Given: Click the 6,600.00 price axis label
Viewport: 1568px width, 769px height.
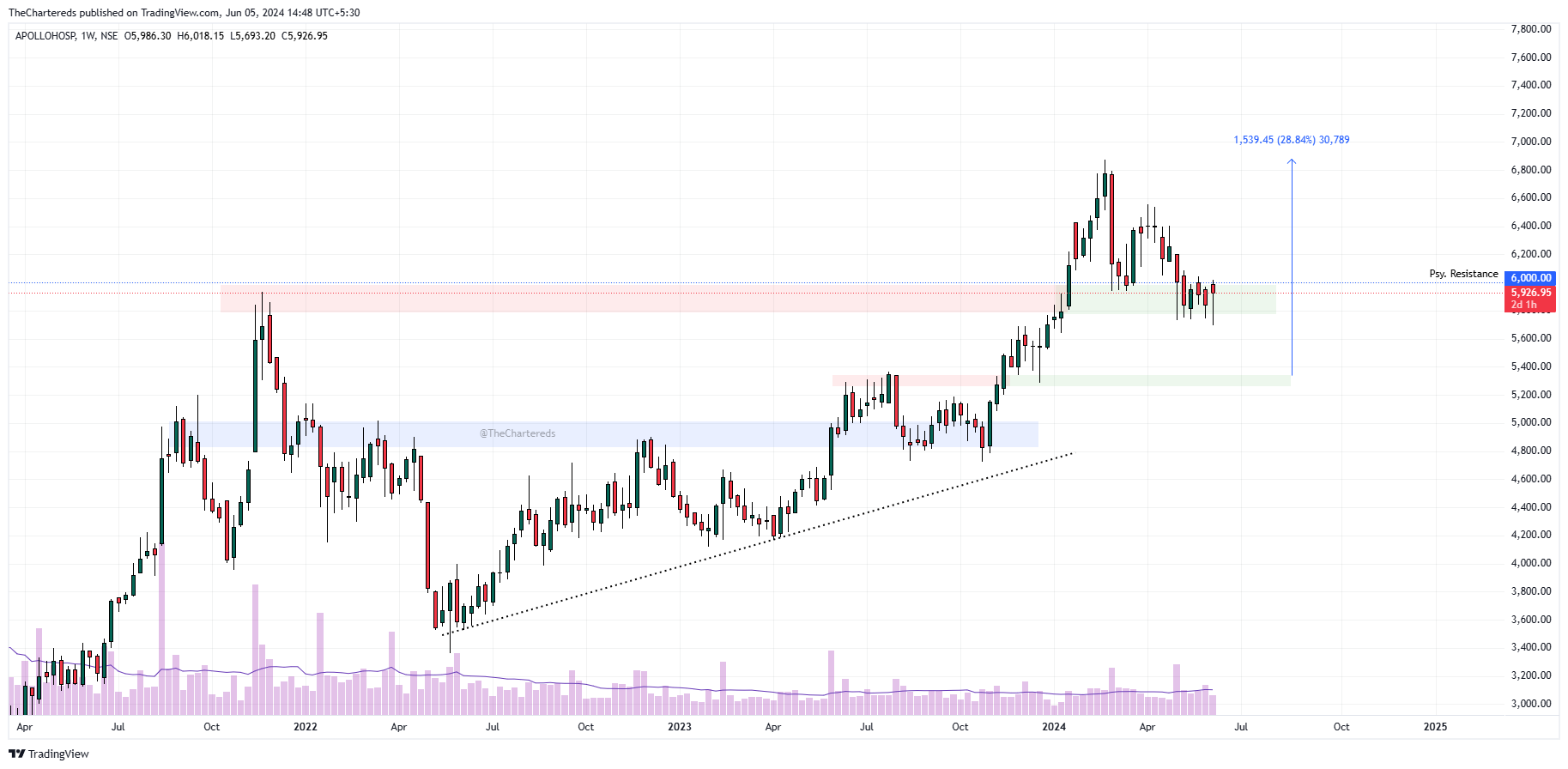Looking at the screenshot, I should (x=1531, y=197).
